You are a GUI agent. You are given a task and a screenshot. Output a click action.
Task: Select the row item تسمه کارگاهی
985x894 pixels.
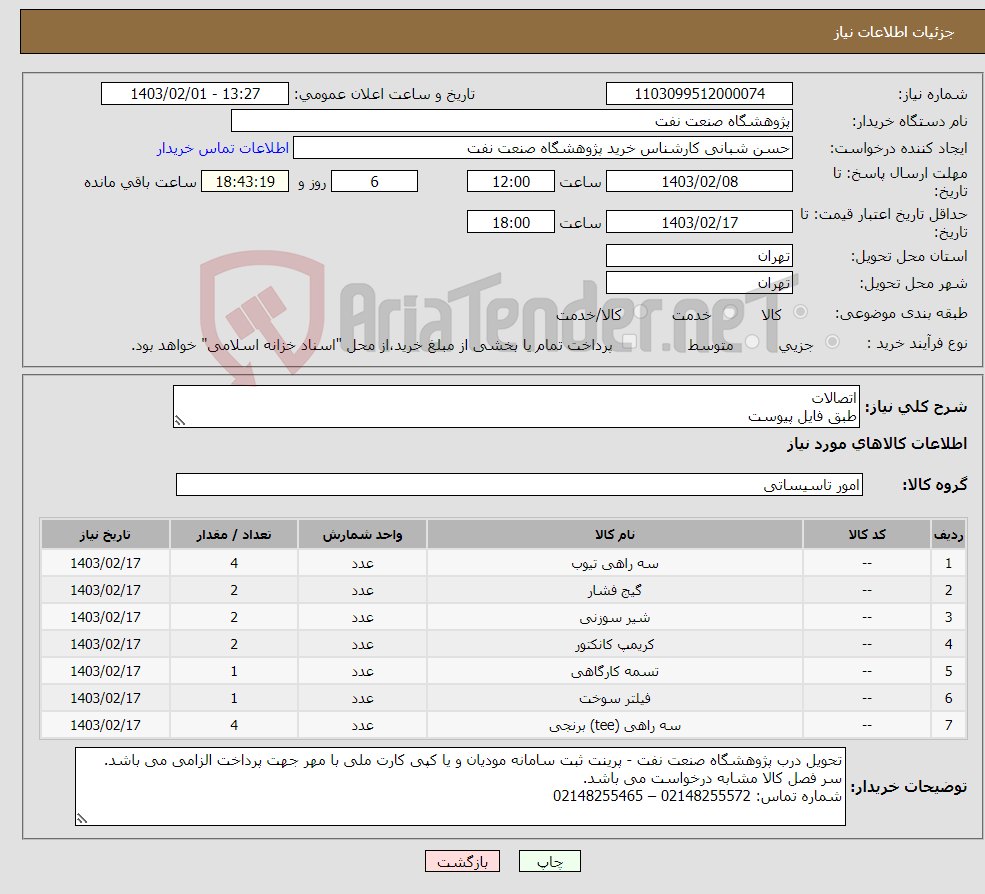pyautogui.click(x=615, y=671)
